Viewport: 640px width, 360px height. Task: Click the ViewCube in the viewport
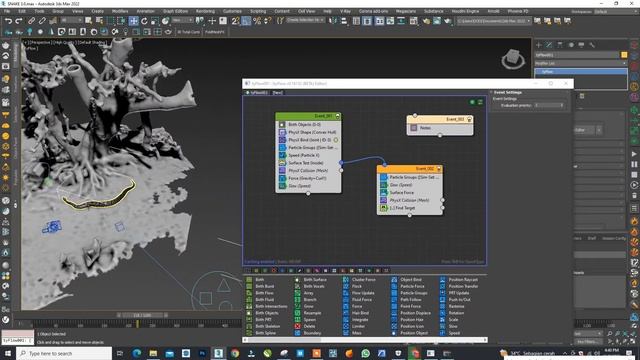[513, 59]
